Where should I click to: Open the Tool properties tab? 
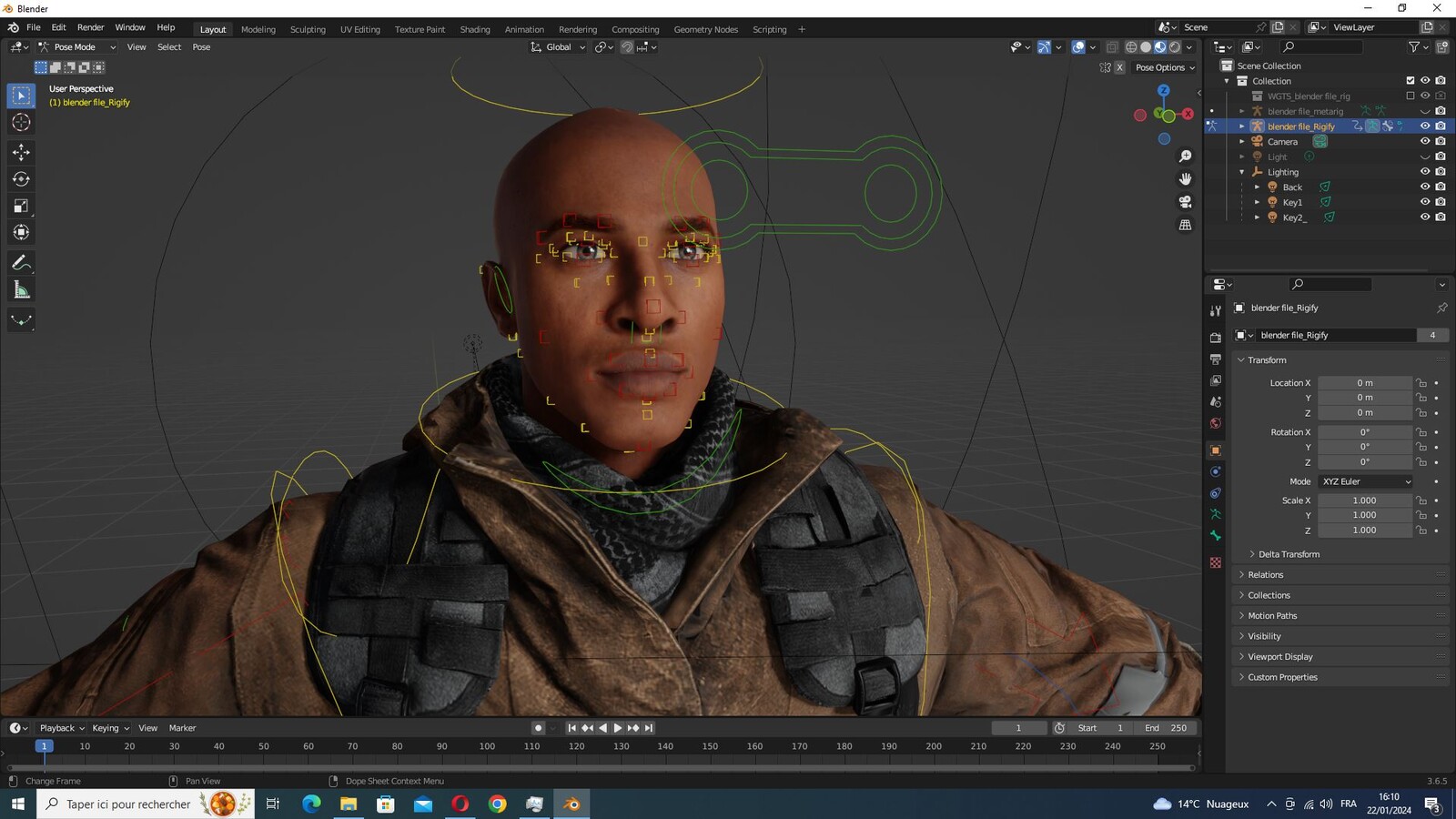pyautogui.click(x=1216, y=311)
